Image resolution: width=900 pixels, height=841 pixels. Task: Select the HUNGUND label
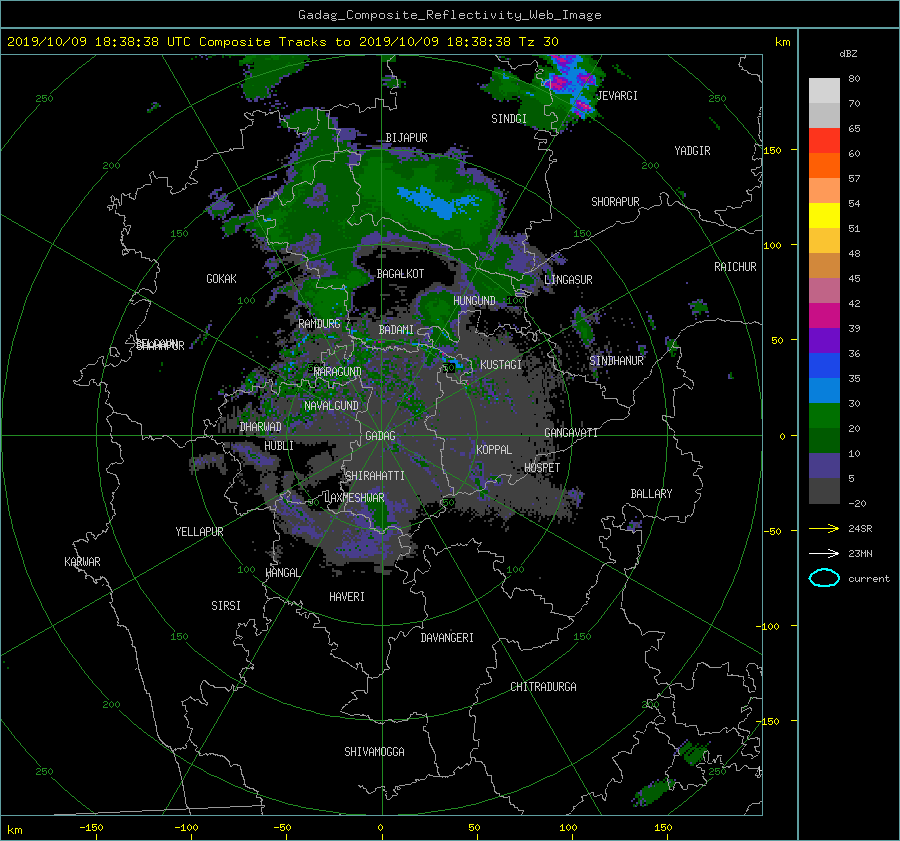click(474, 301)
